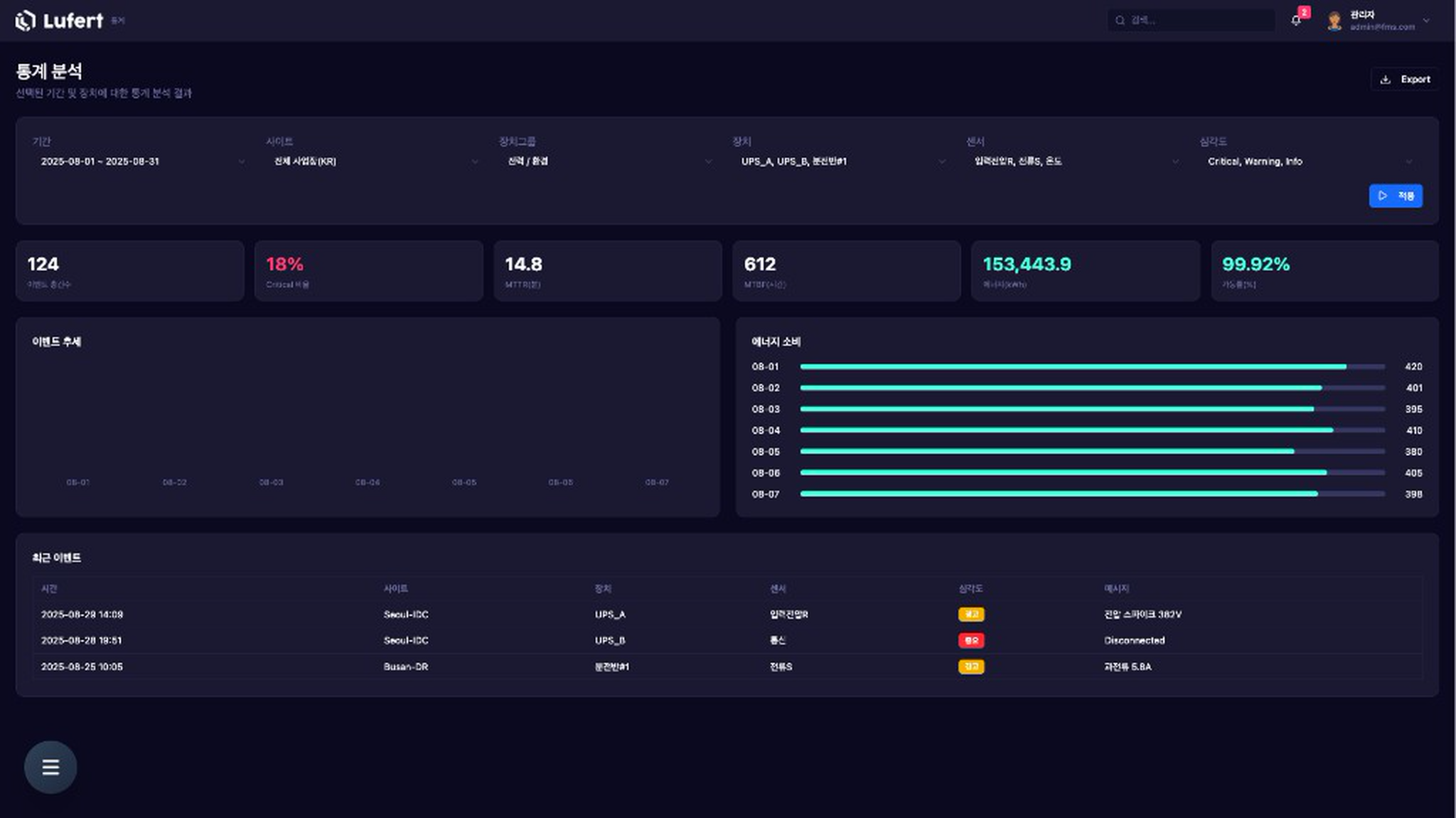Click the Lufert logo icon

[25, 21]
